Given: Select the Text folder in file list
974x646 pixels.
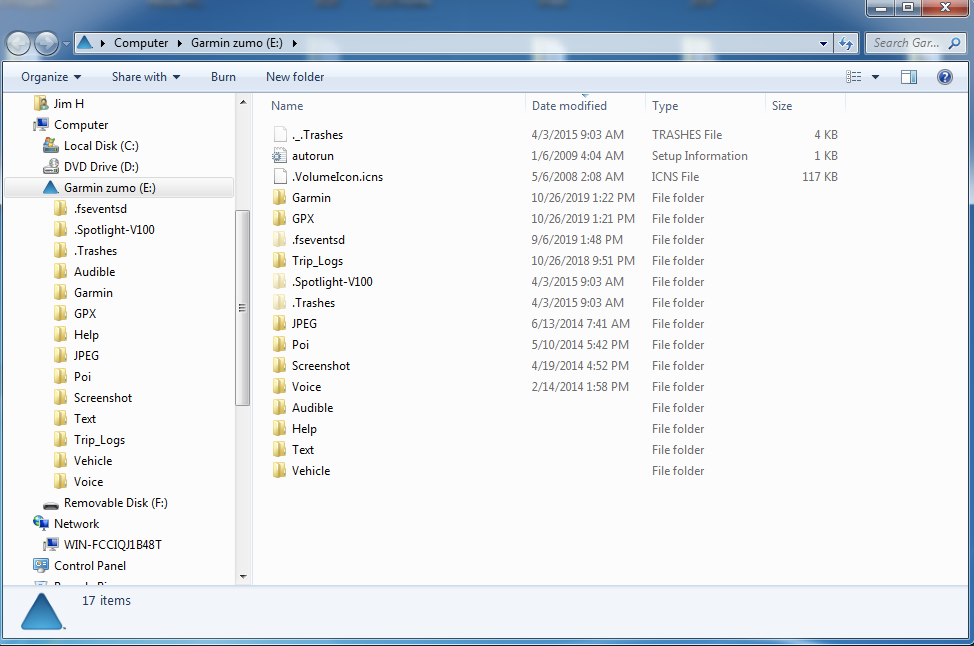Looking at the screenshot, I should click(293, 450).
